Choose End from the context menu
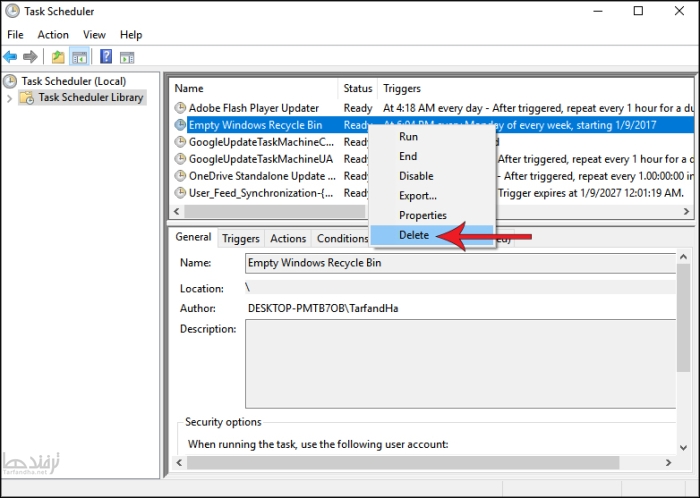Viewport: 700px width, 498px height. (432, 156)
